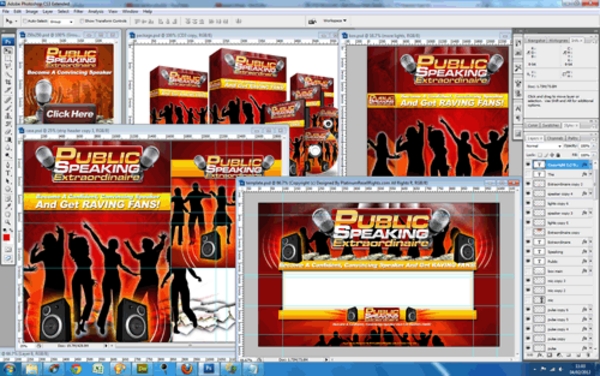Image resolution: width=600 pixels, height=376 pixels.
Task: Switch to the Histogram tab
Action: pos(558,41)
